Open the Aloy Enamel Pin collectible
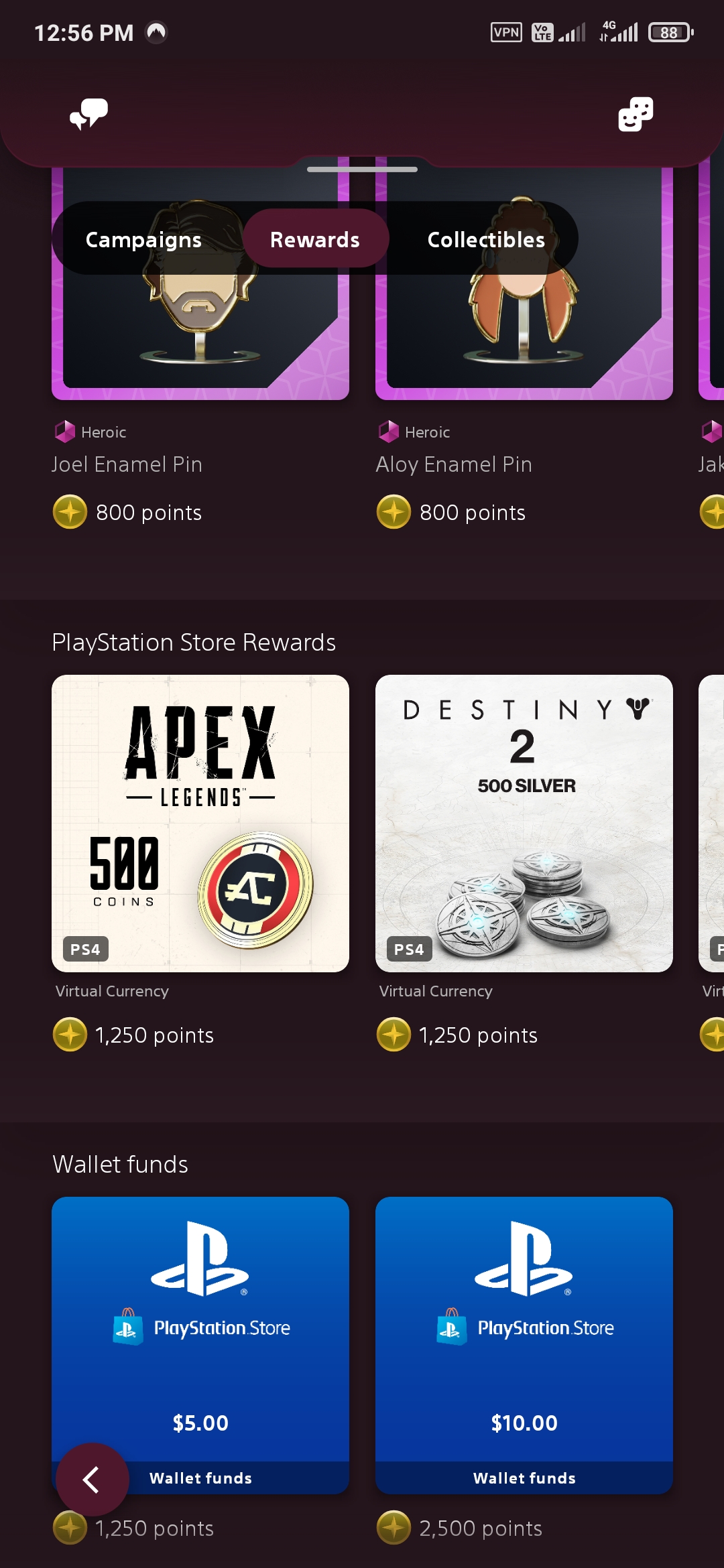 click(x=524, y=283)
